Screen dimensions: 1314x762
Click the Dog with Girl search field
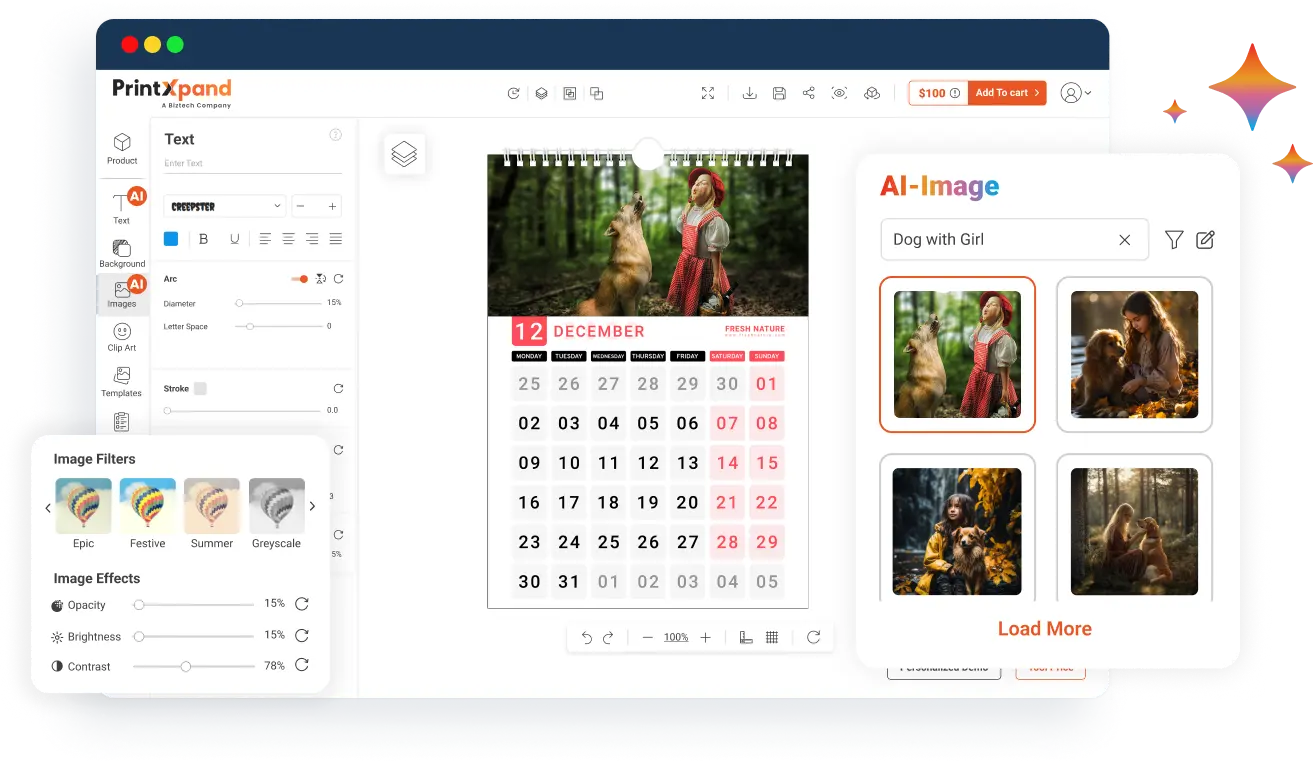pos(1014,240)
